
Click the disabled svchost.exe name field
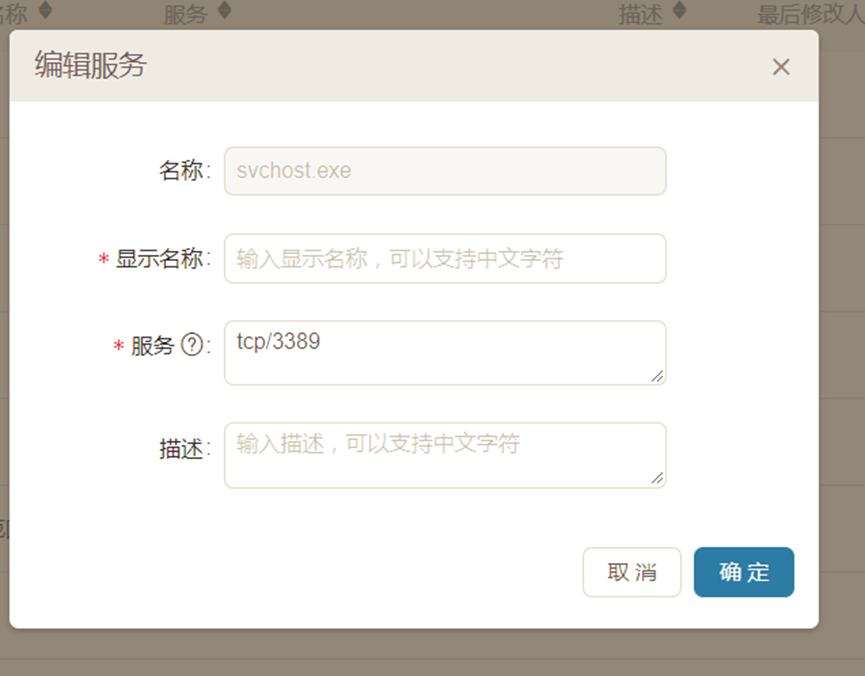(445, 171)
